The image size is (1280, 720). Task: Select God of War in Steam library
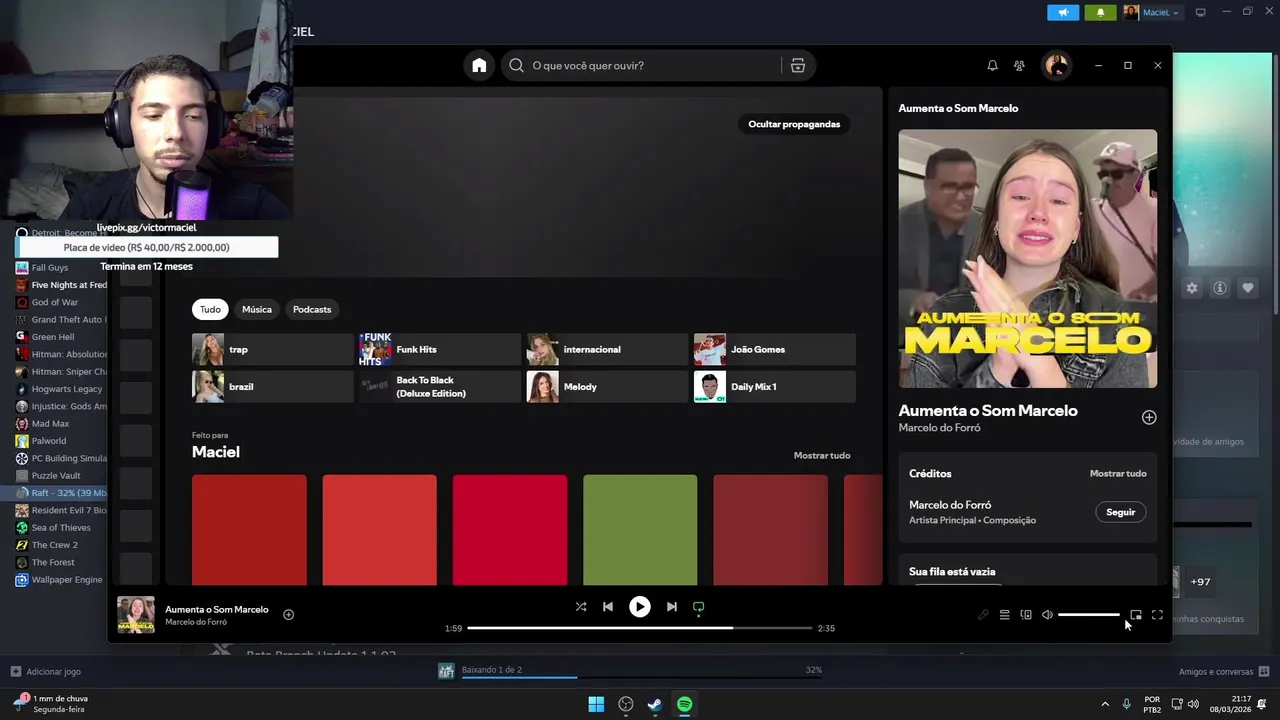pyautogui.click(x=55, y=302)
